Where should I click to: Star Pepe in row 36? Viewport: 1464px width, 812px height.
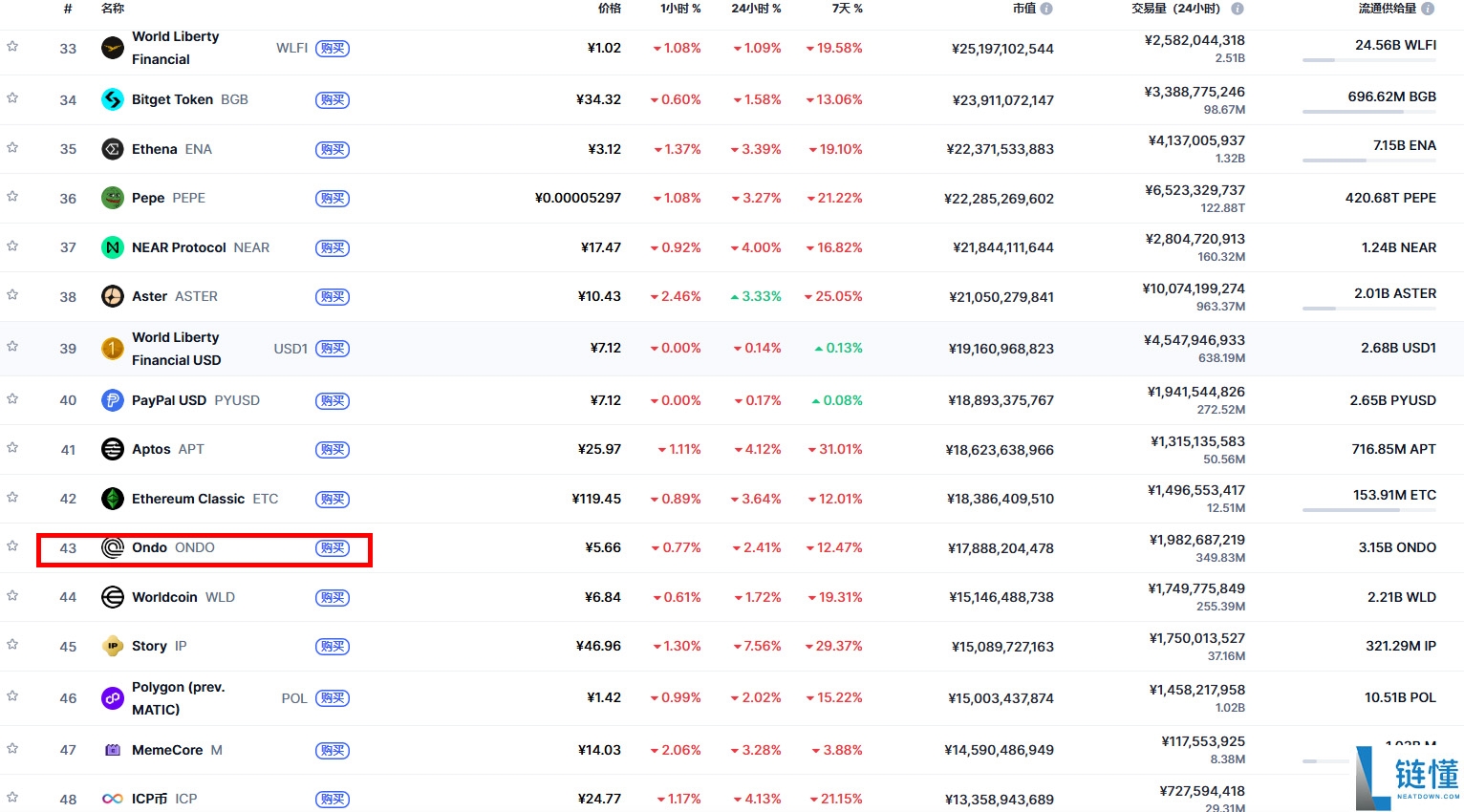[x=12, y=196]
